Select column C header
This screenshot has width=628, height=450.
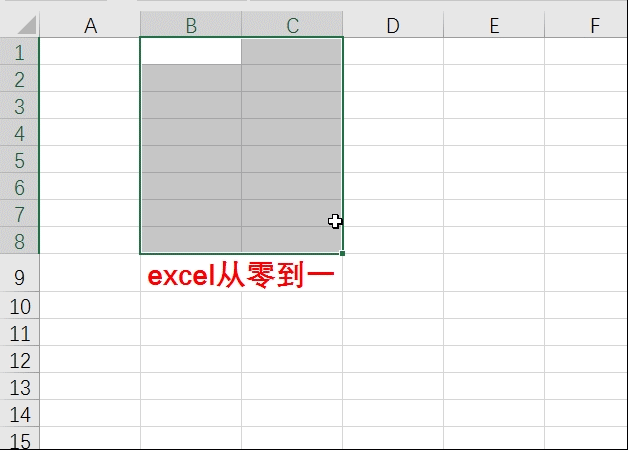(x=292, y=25)
